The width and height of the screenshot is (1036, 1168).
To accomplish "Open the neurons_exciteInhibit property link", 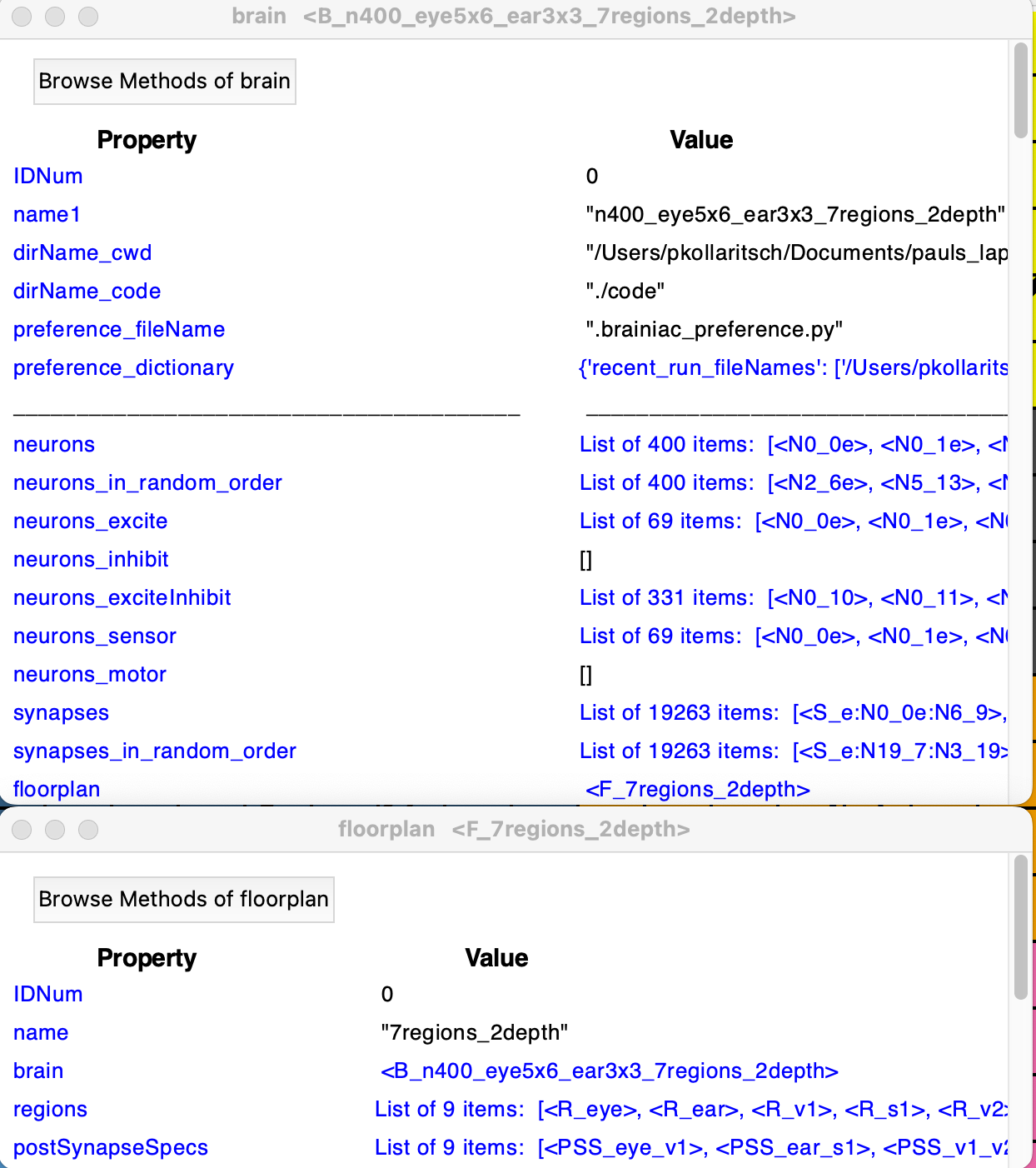I will point(122,597).
